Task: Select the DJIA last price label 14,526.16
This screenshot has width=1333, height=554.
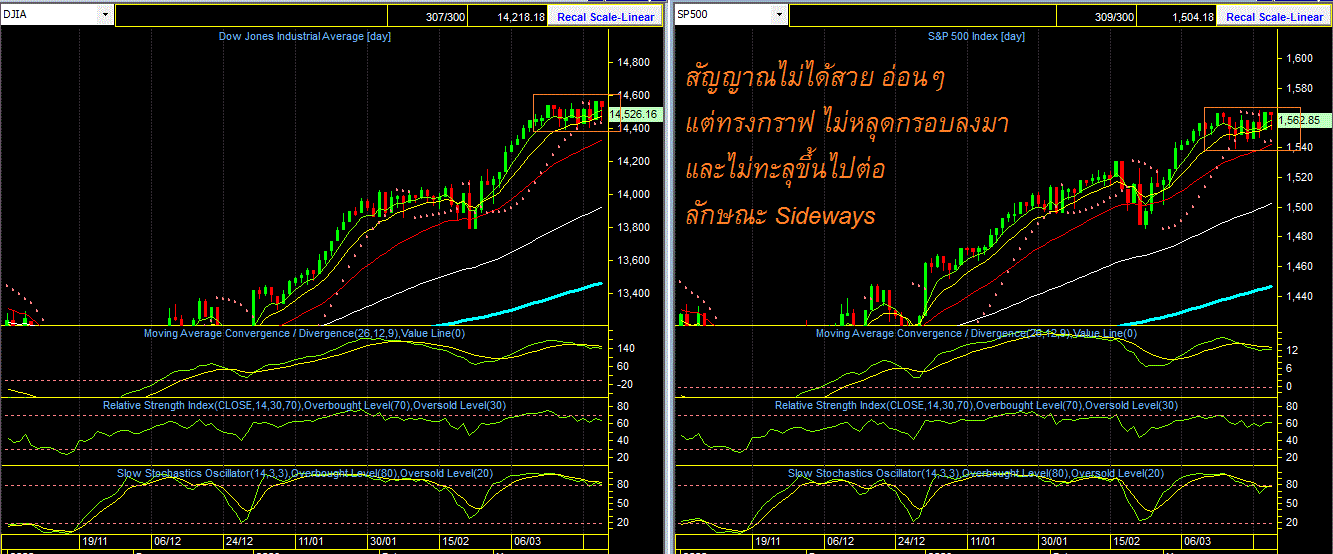Action: [633, 114]
